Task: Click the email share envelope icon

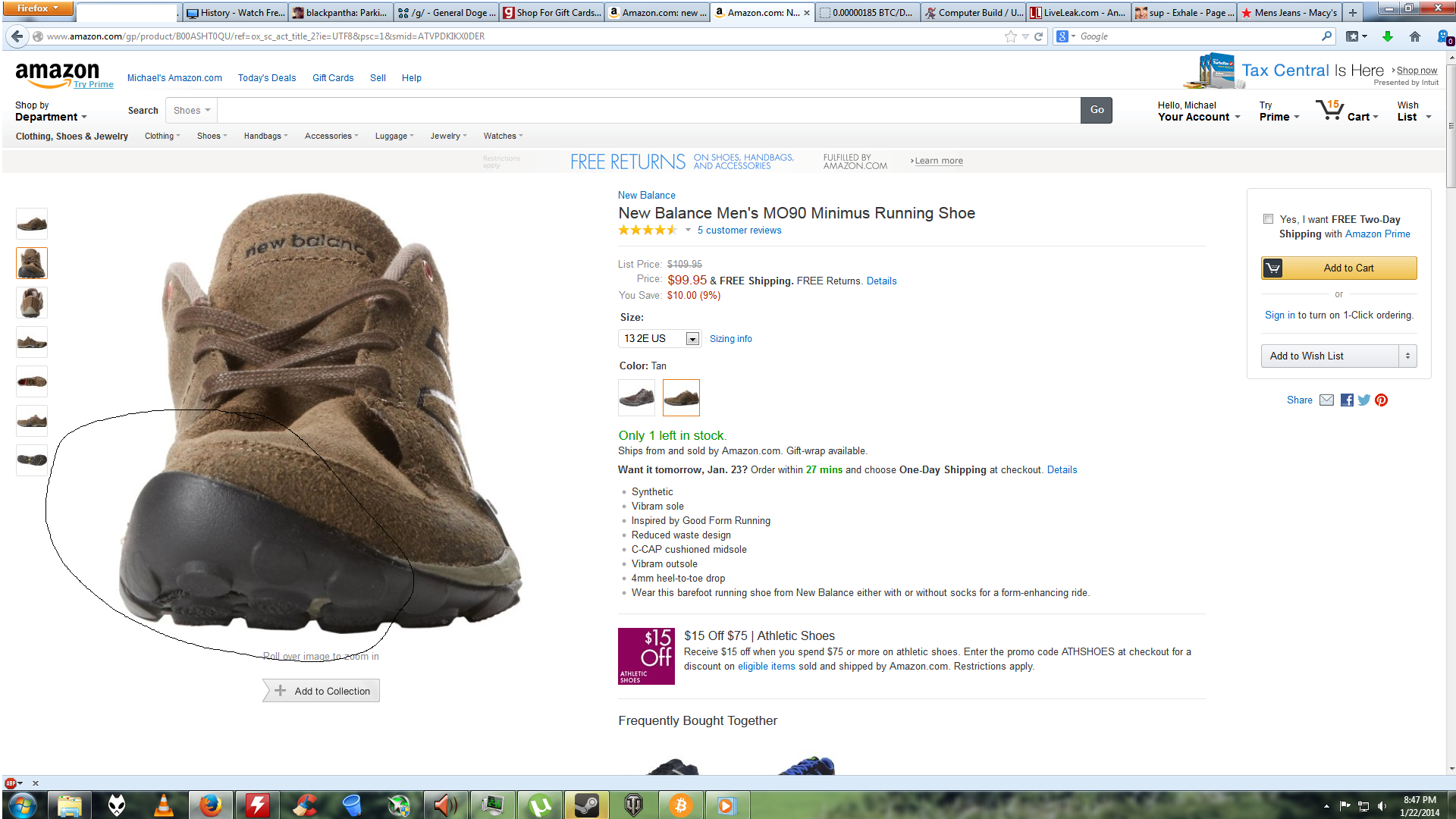Action: click(x=1326, y=400)
